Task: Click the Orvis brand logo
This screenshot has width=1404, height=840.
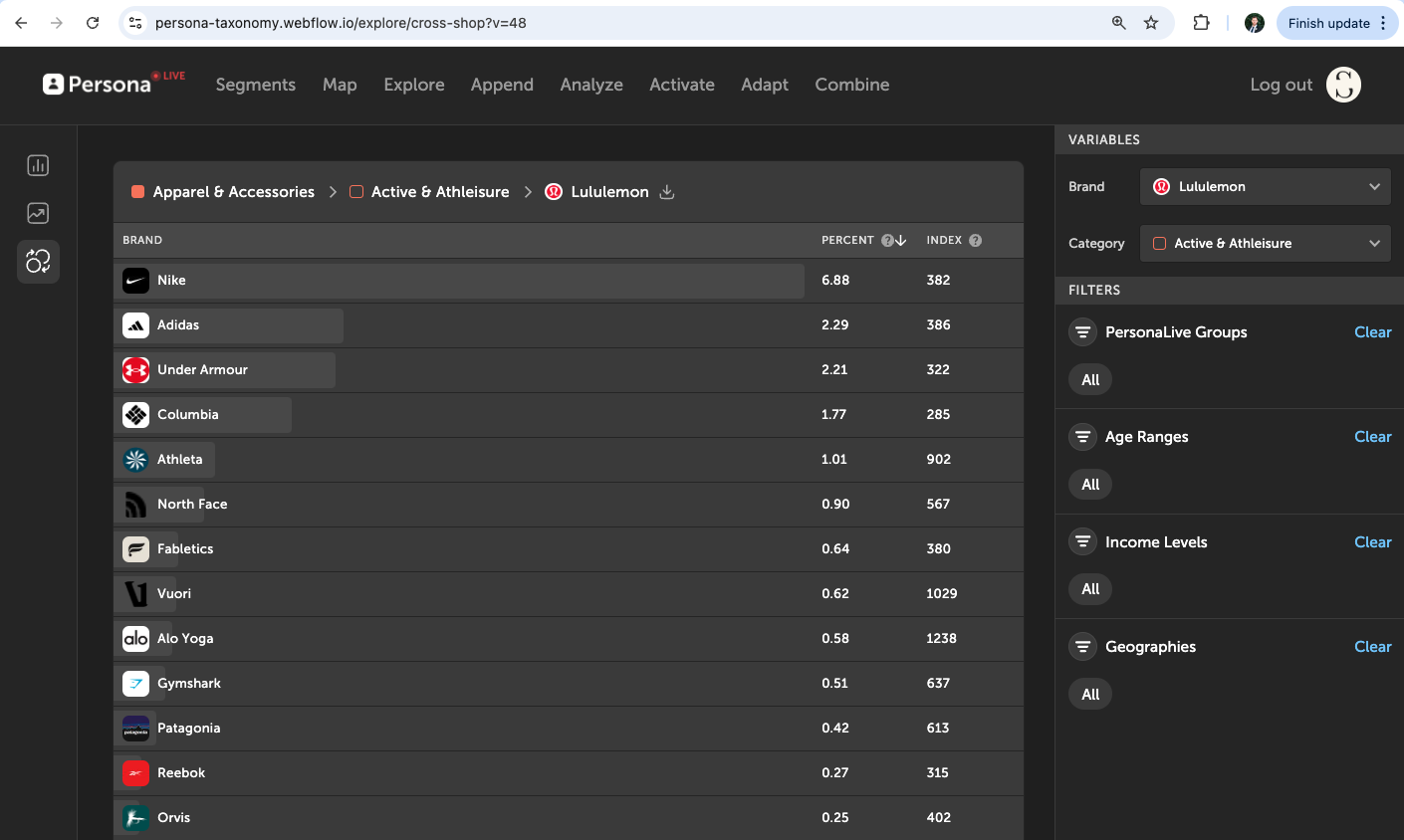Action: [x=136, y=818]
